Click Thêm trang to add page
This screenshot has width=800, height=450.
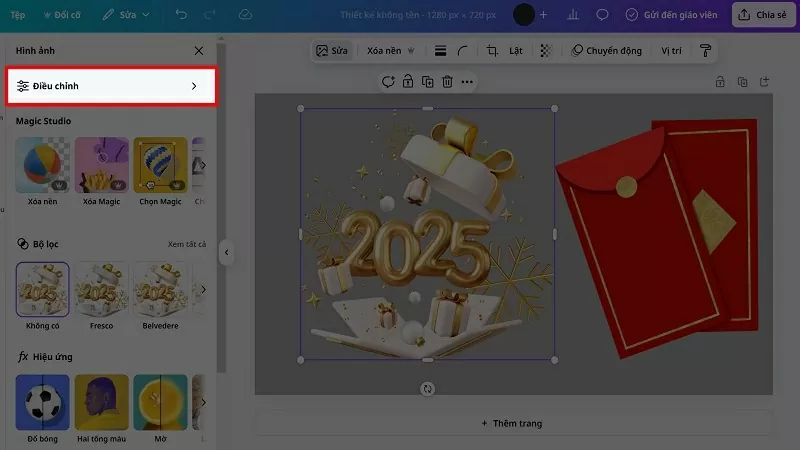[x=511, y=423]
